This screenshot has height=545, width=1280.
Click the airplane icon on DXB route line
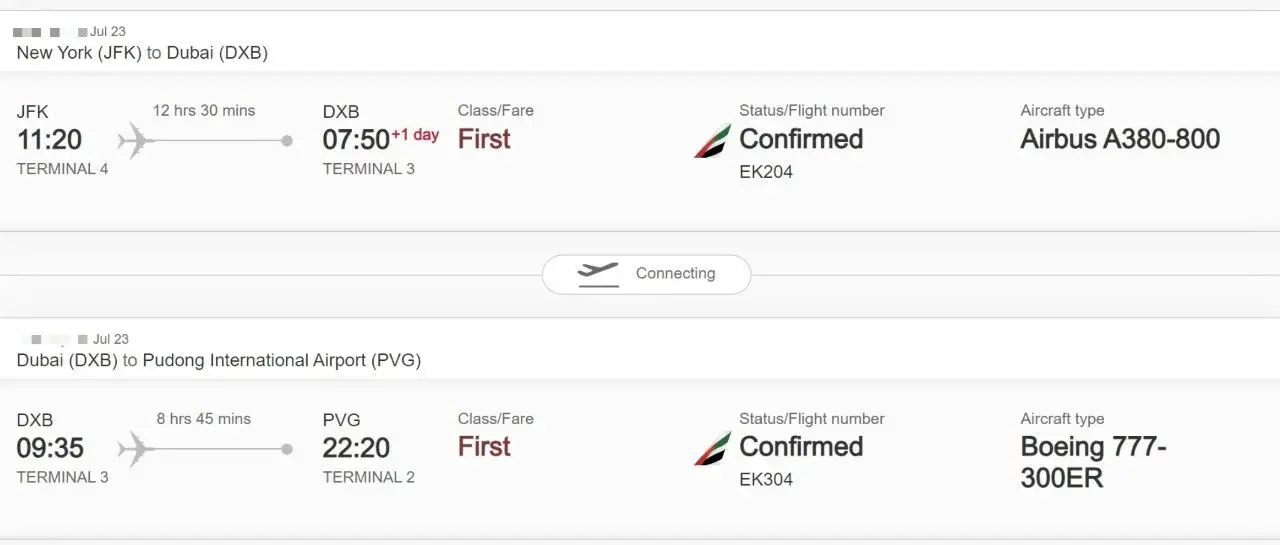coord(135,449)
